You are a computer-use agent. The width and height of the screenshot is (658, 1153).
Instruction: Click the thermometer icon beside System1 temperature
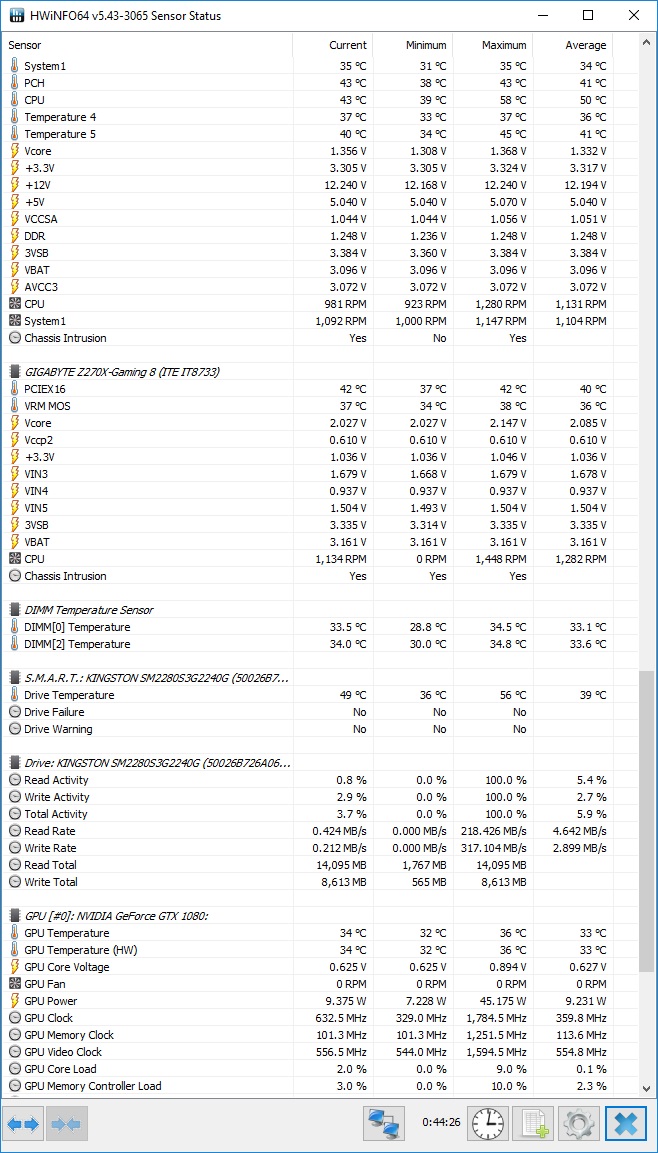[x=15, y=65]
